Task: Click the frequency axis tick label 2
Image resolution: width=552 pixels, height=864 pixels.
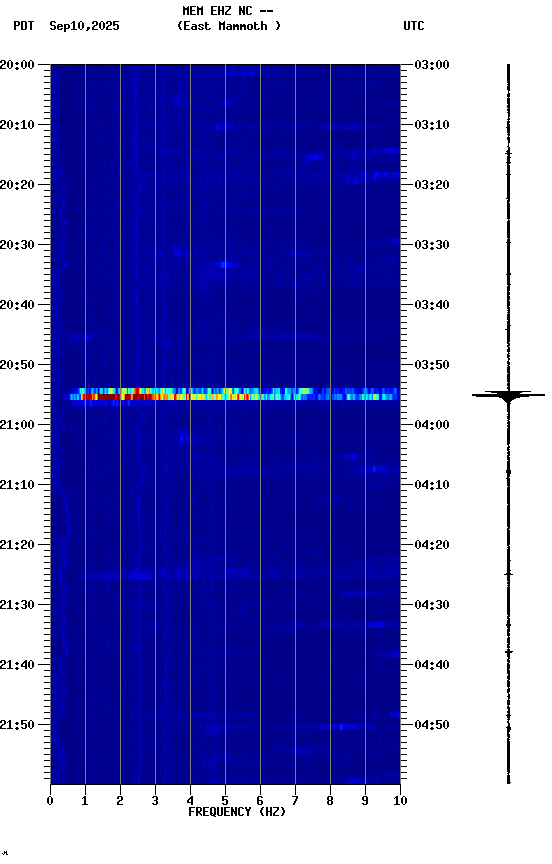Action: point(120,801)
